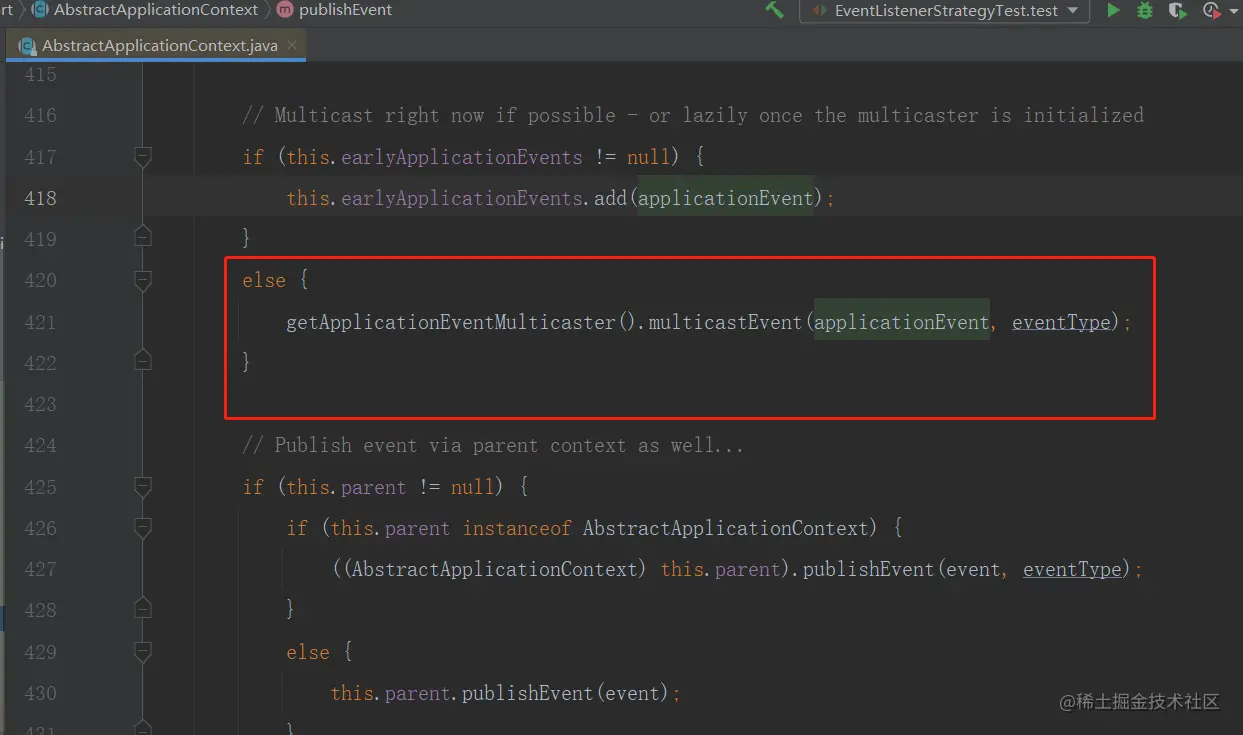The width and height of the screenshot is (1243, 735).
Task: Click applicationEvent argument on line 421
Action: [902, 322]
